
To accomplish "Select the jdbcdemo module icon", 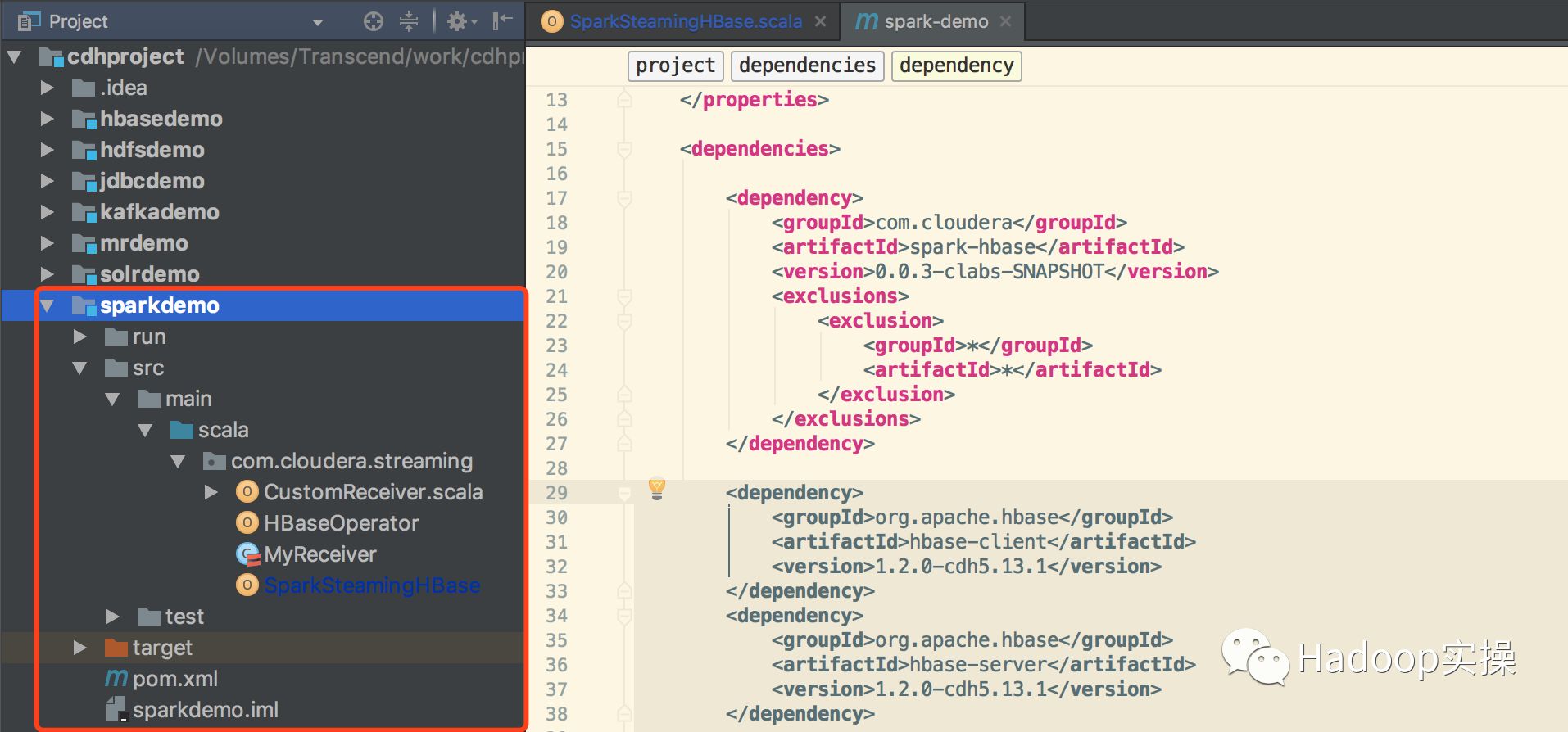I will coord(84,182).
